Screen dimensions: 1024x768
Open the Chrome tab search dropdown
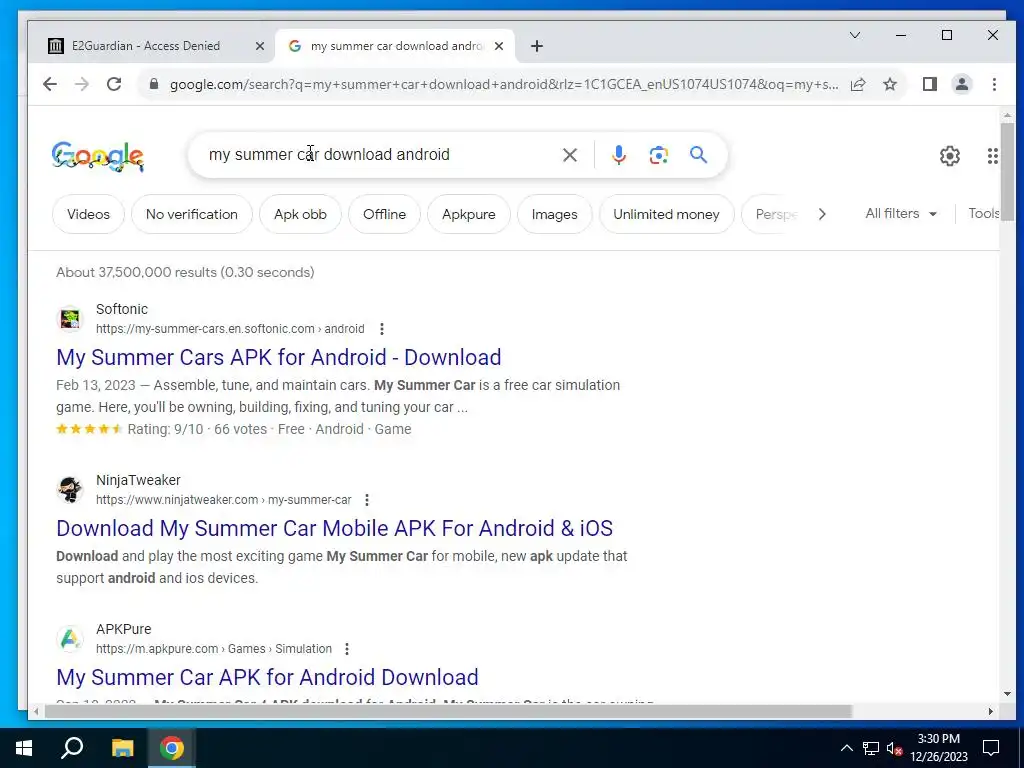855,35
